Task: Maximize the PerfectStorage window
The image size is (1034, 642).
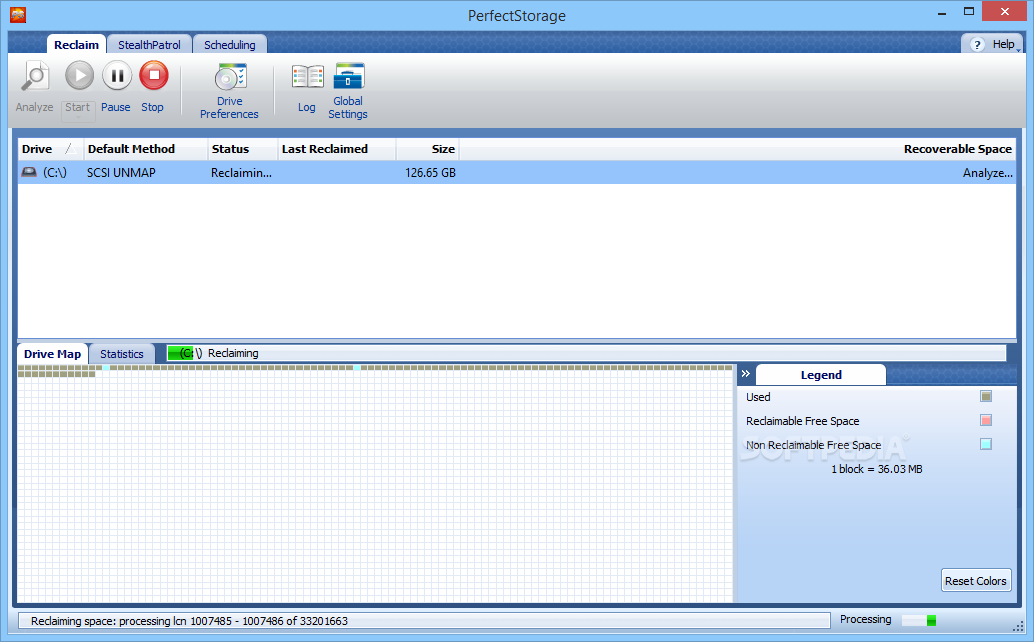Action: [969, 11]
